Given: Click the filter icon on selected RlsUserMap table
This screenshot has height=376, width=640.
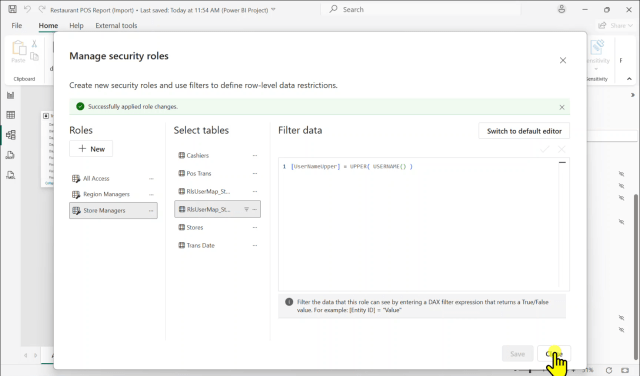Looking at the screenshot, I should (x=246, y=209).
